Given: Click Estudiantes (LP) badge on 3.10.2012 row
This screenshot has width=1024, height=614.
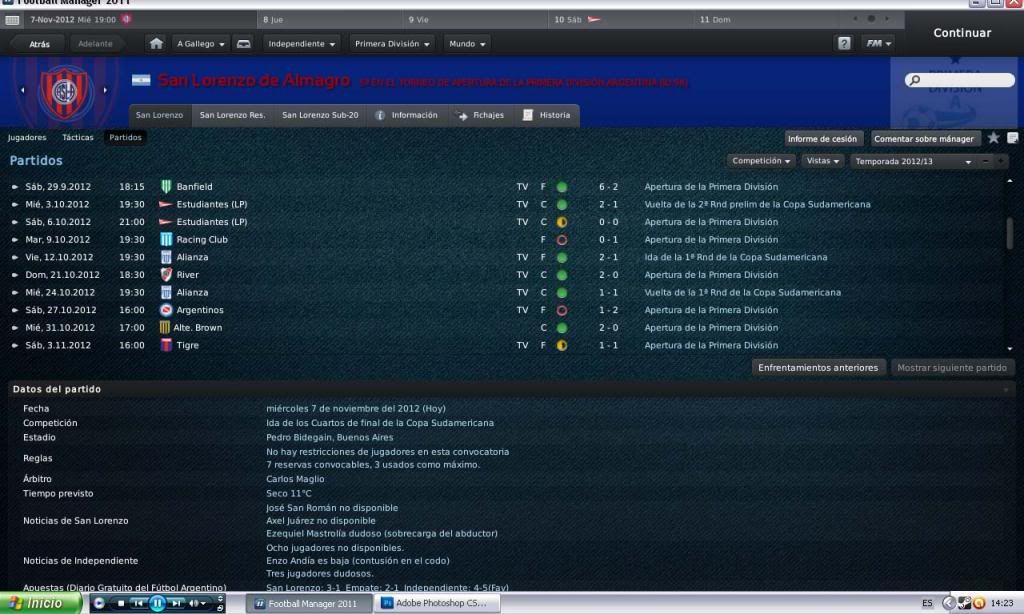Looking at the screenshot, I should coord(166,204).
